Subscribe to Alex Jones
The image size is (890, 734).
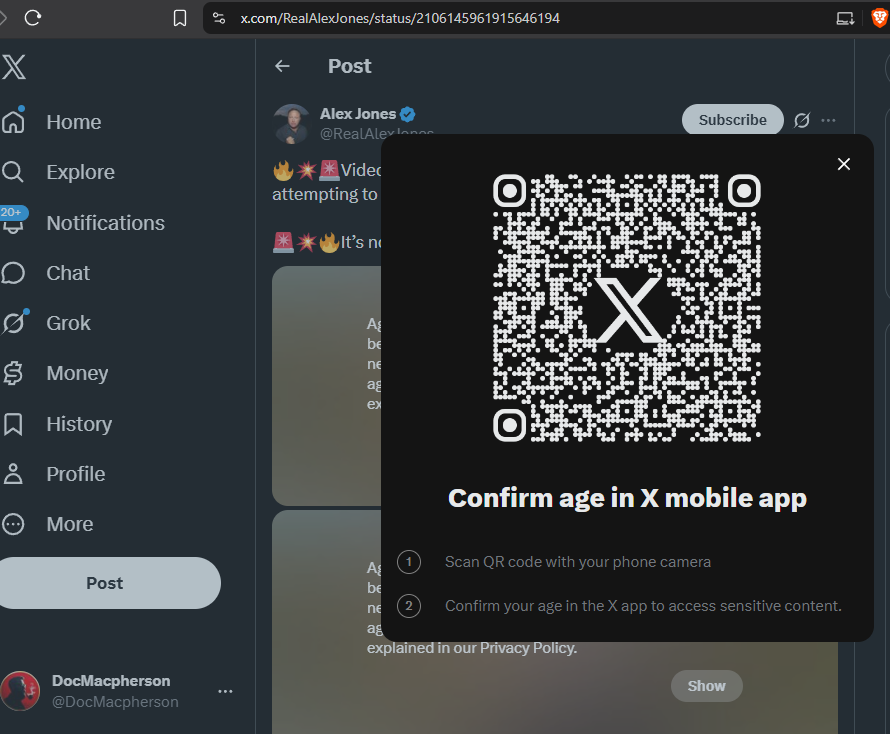pyautogui.click(x=732, y=120)
